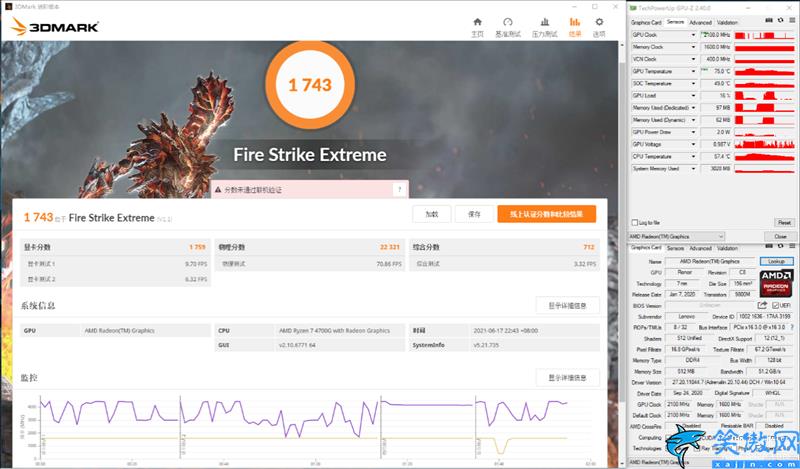Click the 22 331 physics score value
The image size is (800, 469).
[x=389, y=247]
